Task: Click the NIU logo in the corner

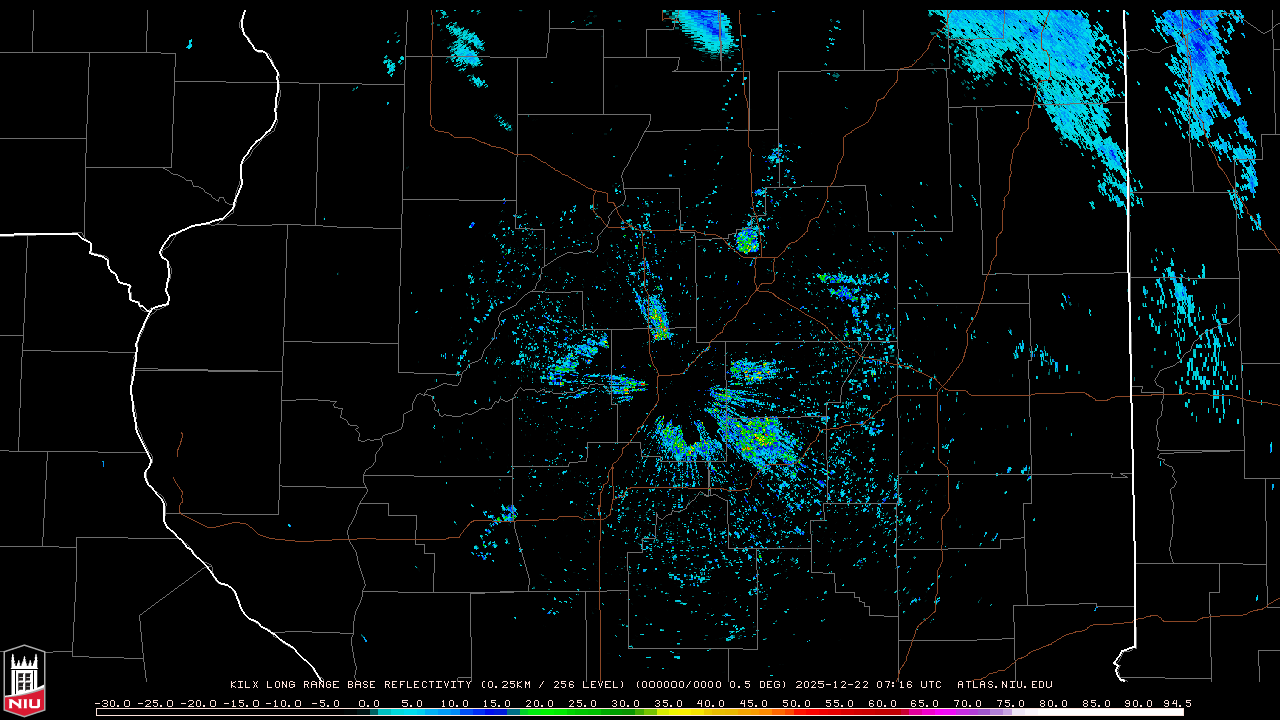Action: click(24, 682)
